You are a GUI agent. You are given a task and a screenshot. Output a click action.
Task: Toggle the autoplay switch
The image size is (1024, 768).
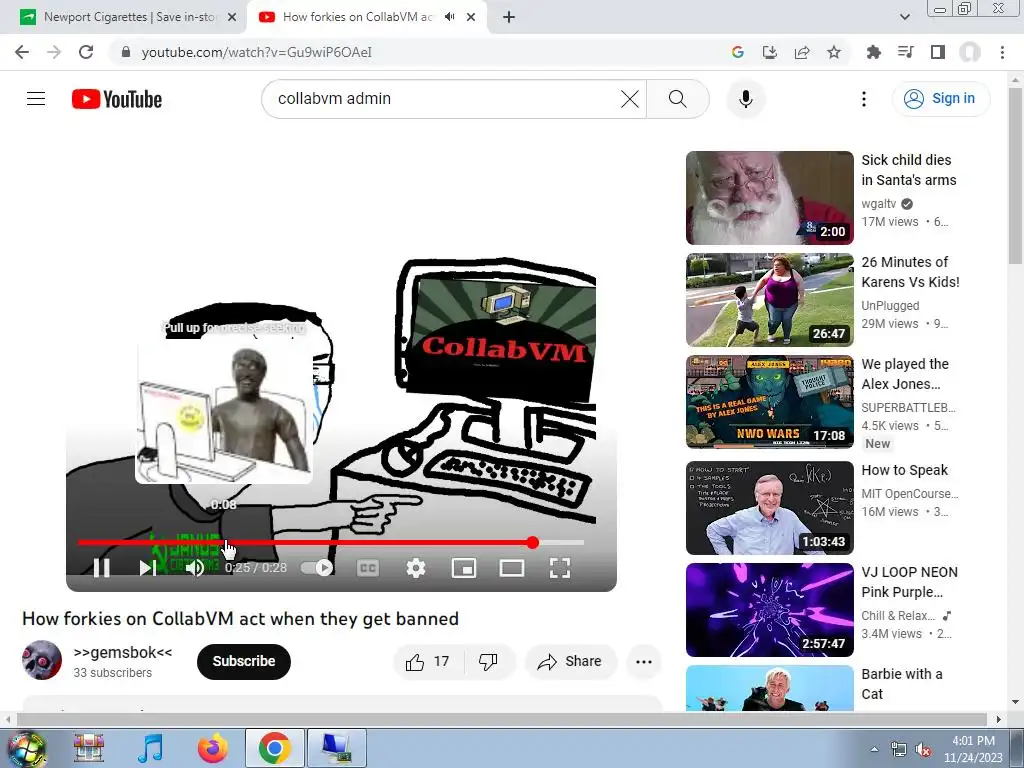click(317, 568)
